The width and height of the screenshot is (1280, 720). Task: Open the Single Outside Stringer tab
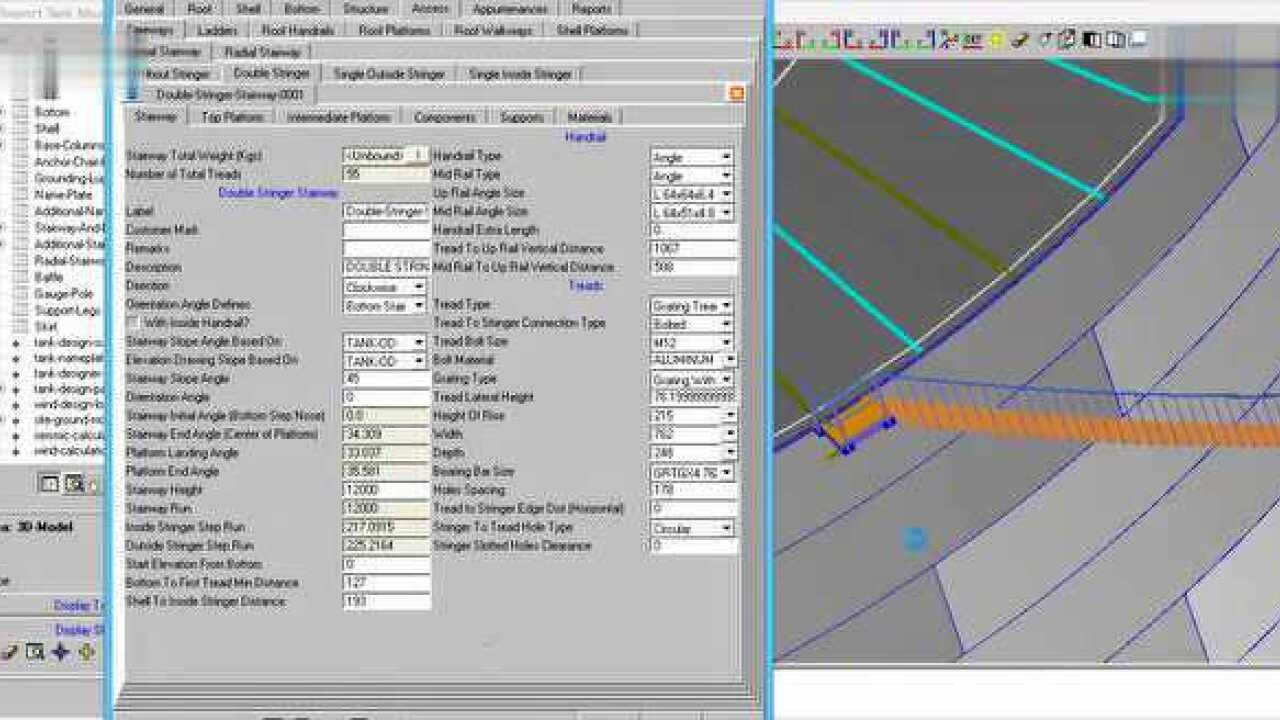click(389, 74)
